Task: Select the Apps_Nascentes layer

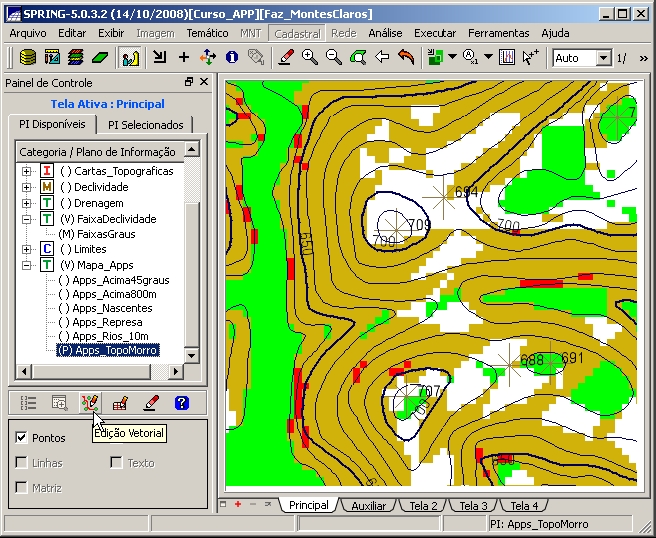Action: pos(112,308)
